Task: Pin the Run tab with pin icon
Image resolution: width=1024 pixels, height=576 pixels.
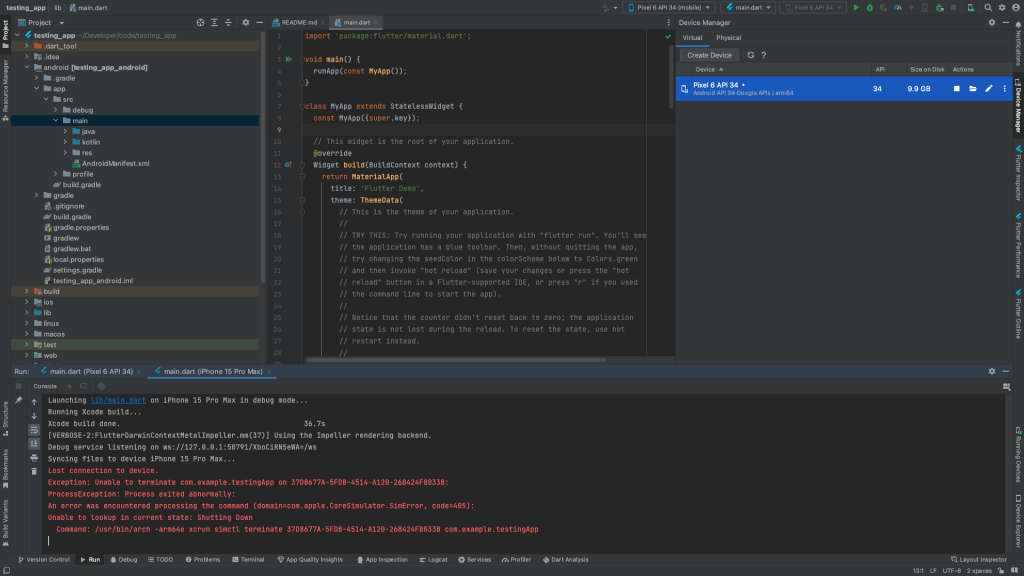Action: pyautogui.click(x=18, y=400)
